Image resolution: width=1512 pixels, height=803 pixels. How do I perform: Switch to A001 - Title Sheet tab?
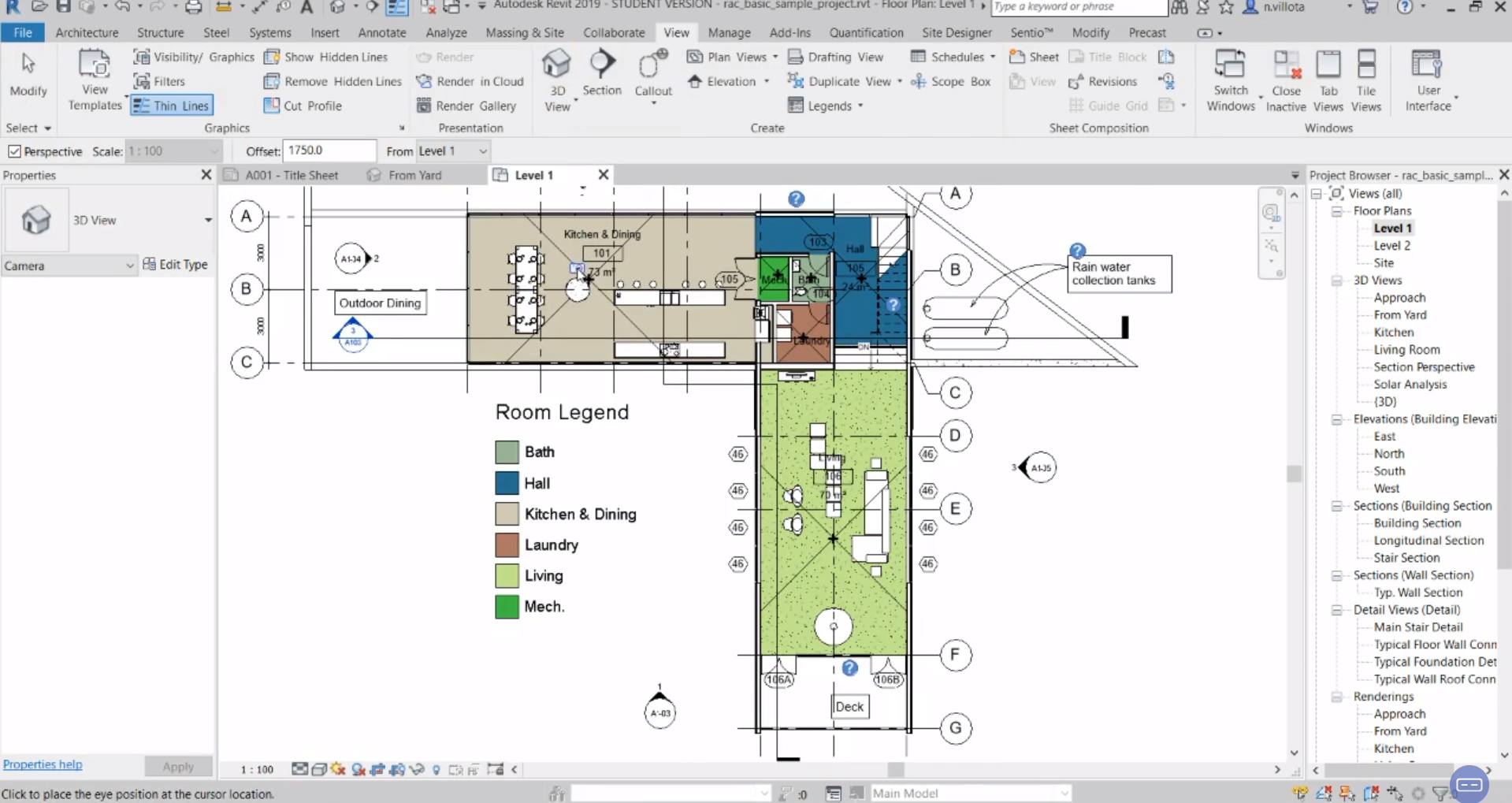click(x=291, y=175)
